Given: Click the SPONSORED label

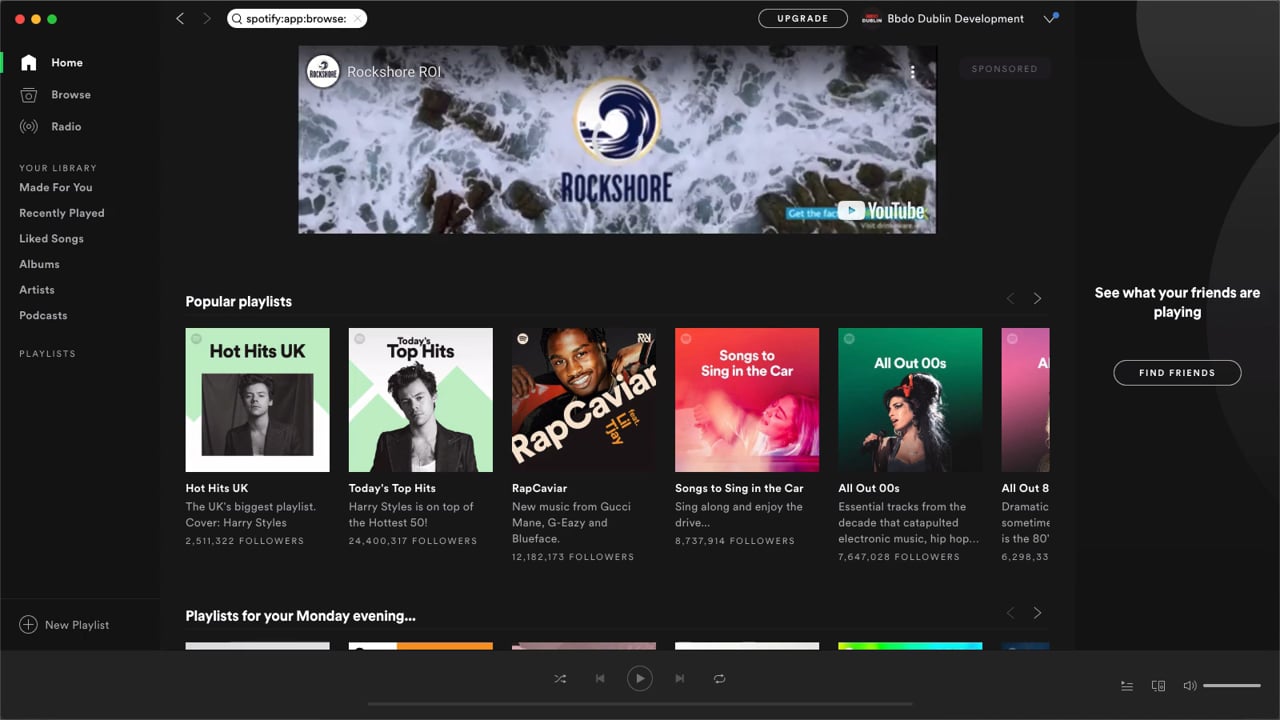Looking at the screenshot, I should click(1005, 69).
